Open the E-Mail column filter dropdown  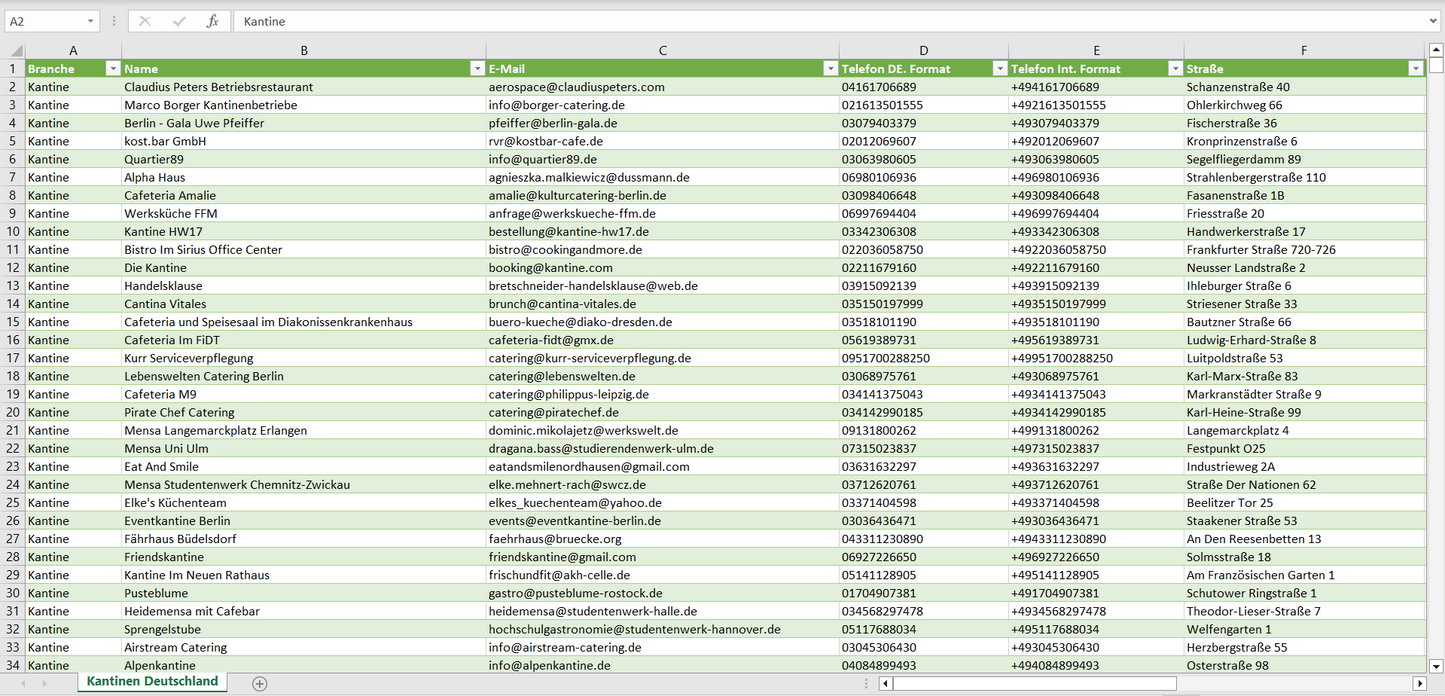point(829,69)
